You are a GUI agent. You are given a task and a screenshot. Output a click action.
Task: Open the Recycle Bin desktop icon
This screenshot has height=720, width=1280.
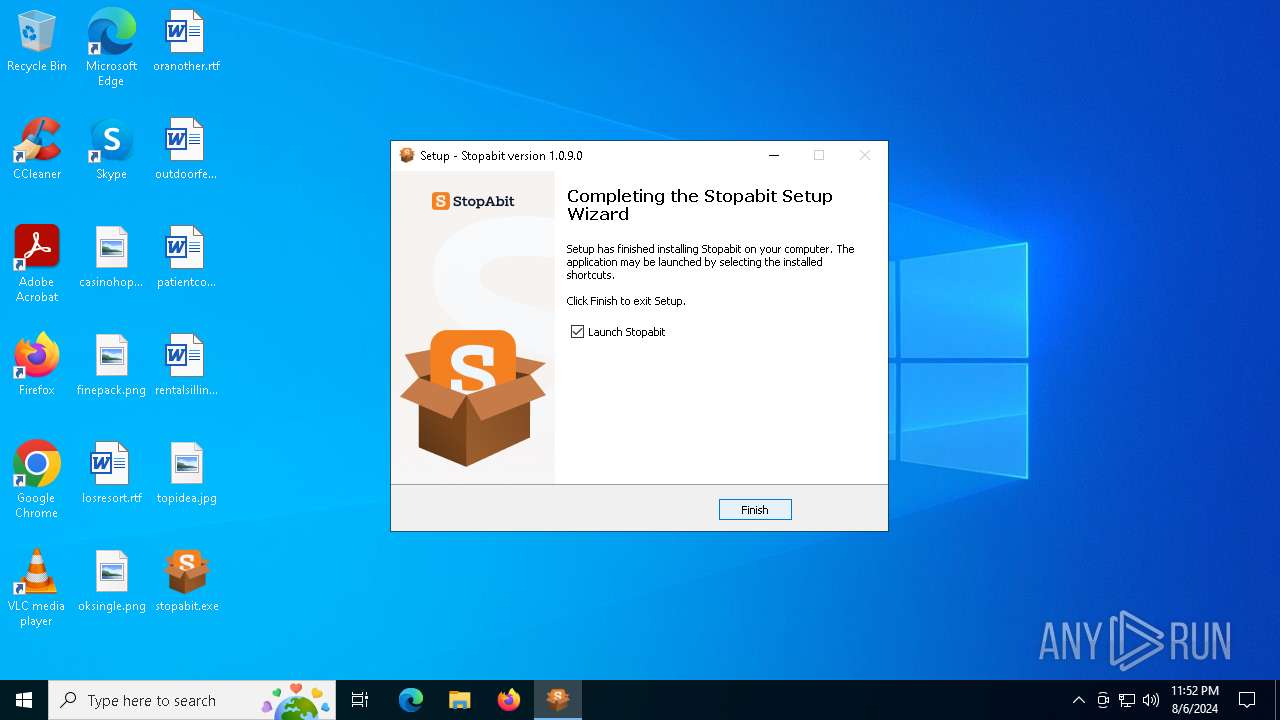(x=37, y=41)
